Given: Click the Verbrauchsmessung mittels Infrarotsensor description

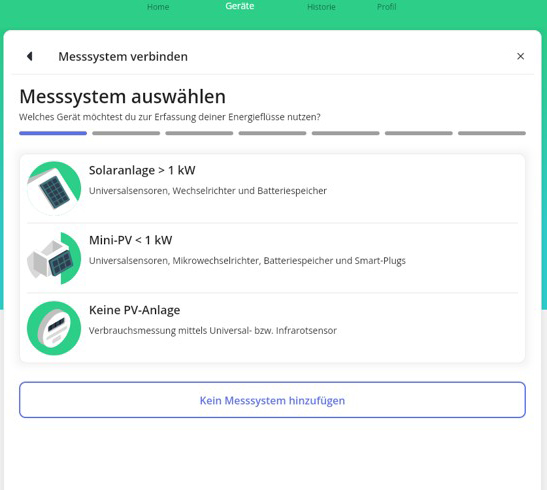Looking at the screenshot, I should click(x=213, y=331).
